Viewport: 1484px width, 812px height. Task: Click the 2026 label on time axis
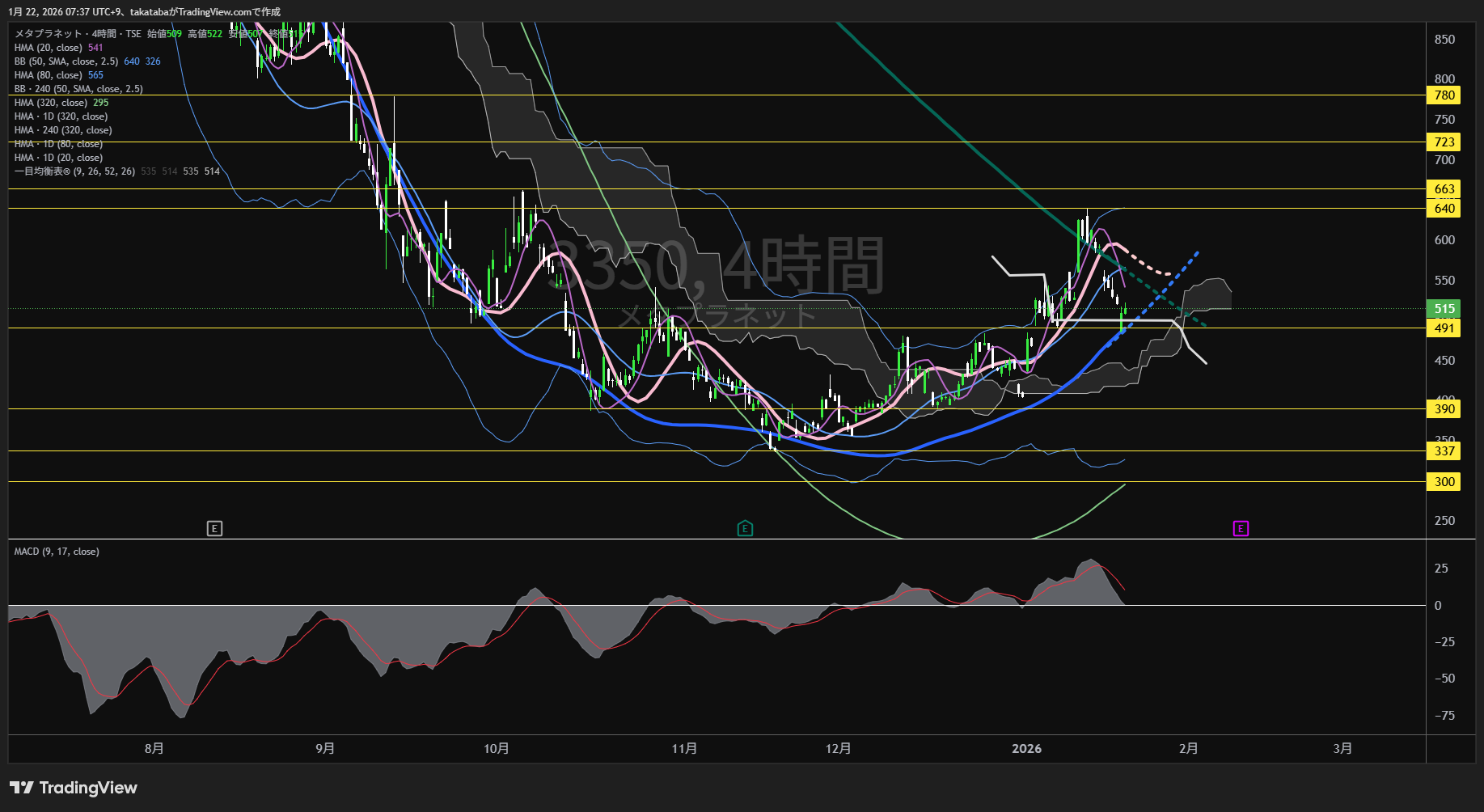pyautogui.click(x=1026, y=749)
